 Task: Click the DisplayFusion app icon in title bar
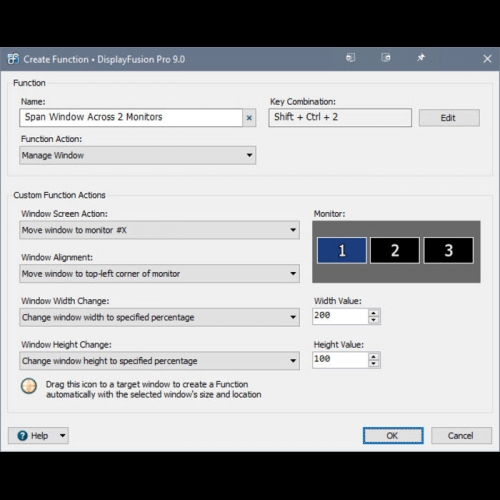tap(13, 59)
